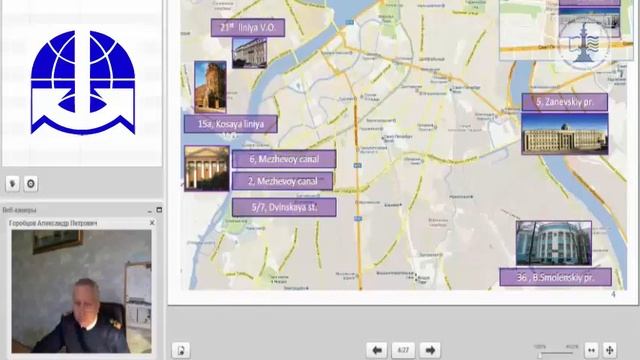Screen dimensions: 640x360
Task: Click the "6, Mezhevoy canal" label
Action: pyautogui.click(x=284, y=159)
